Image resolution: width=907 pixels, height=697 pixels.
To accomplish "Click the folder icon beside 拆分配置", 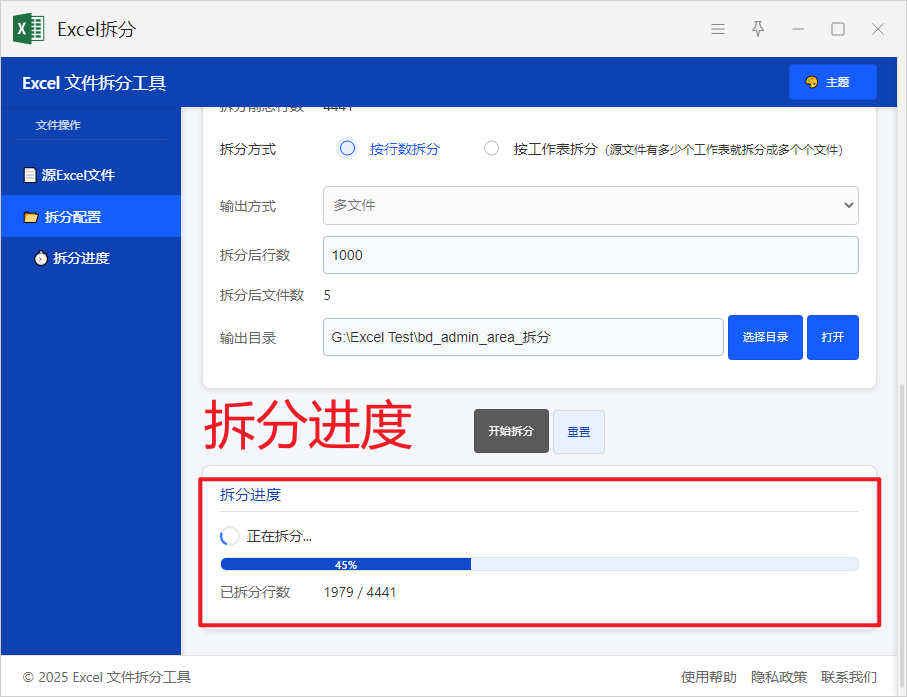I will (x=31, y=217).
